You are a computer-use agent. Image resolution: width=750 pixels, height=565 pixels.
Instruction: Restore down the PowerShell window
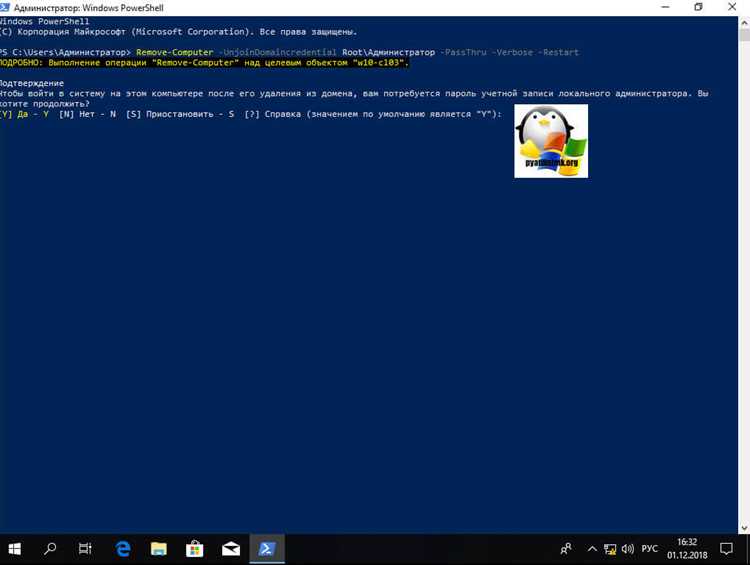tap(698, 7)
